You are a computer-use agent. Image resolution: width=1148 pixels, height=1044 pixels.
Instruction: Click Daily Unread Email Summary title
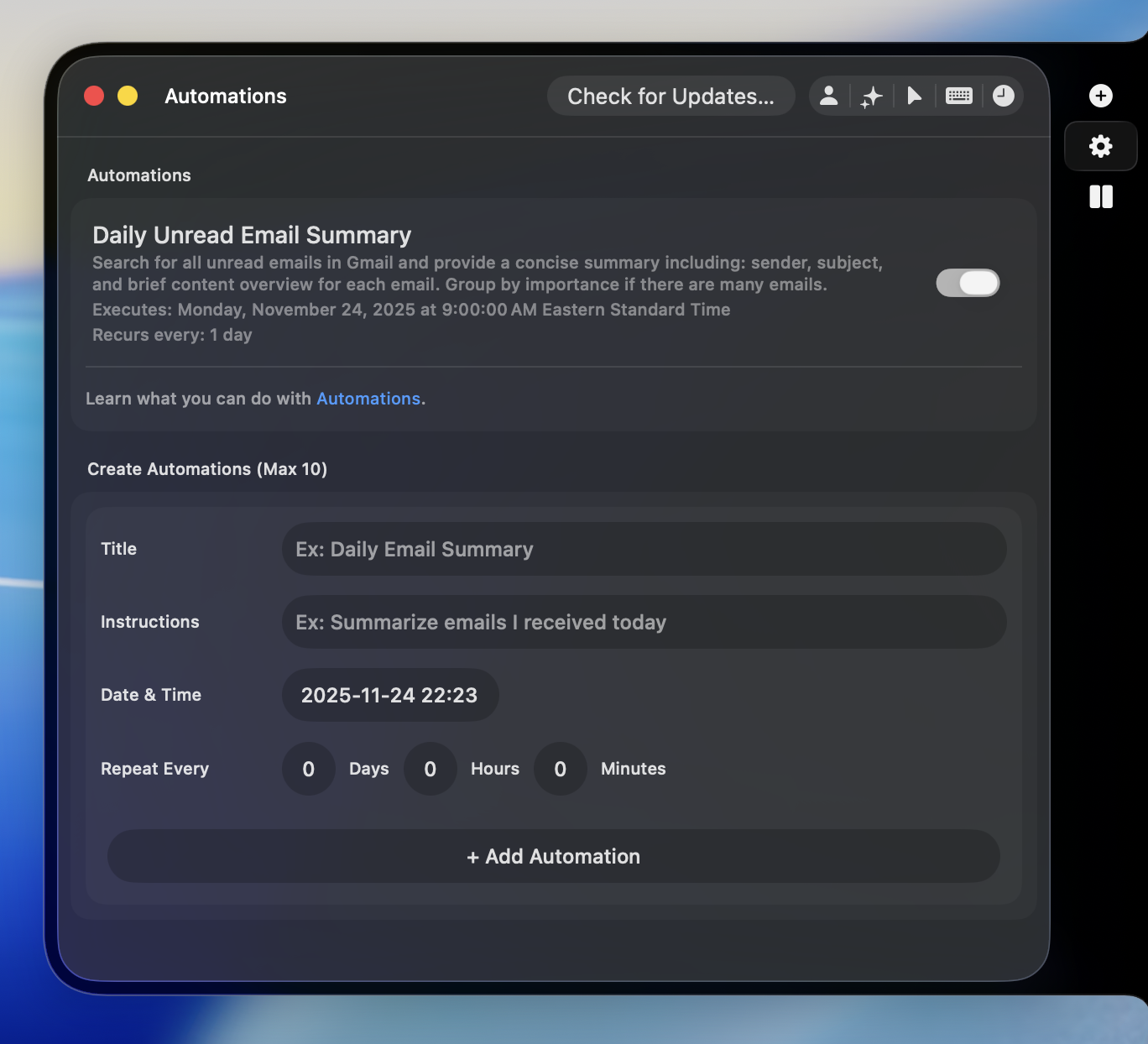coord(252,235)
